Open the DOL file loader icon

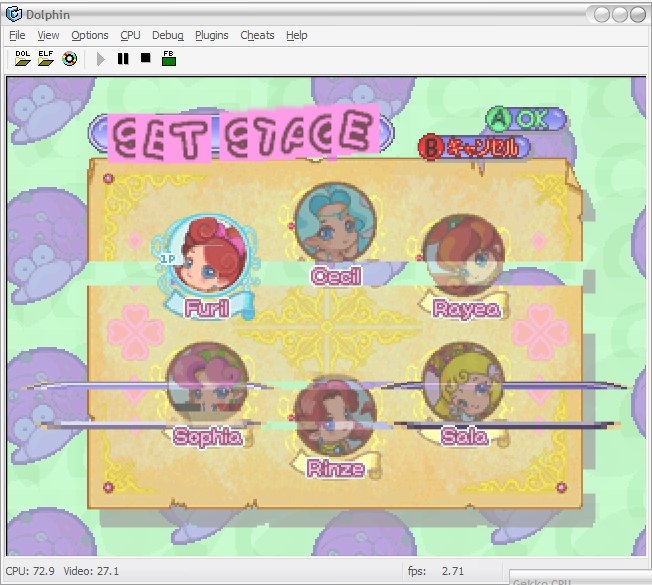[x=23, y=58]
